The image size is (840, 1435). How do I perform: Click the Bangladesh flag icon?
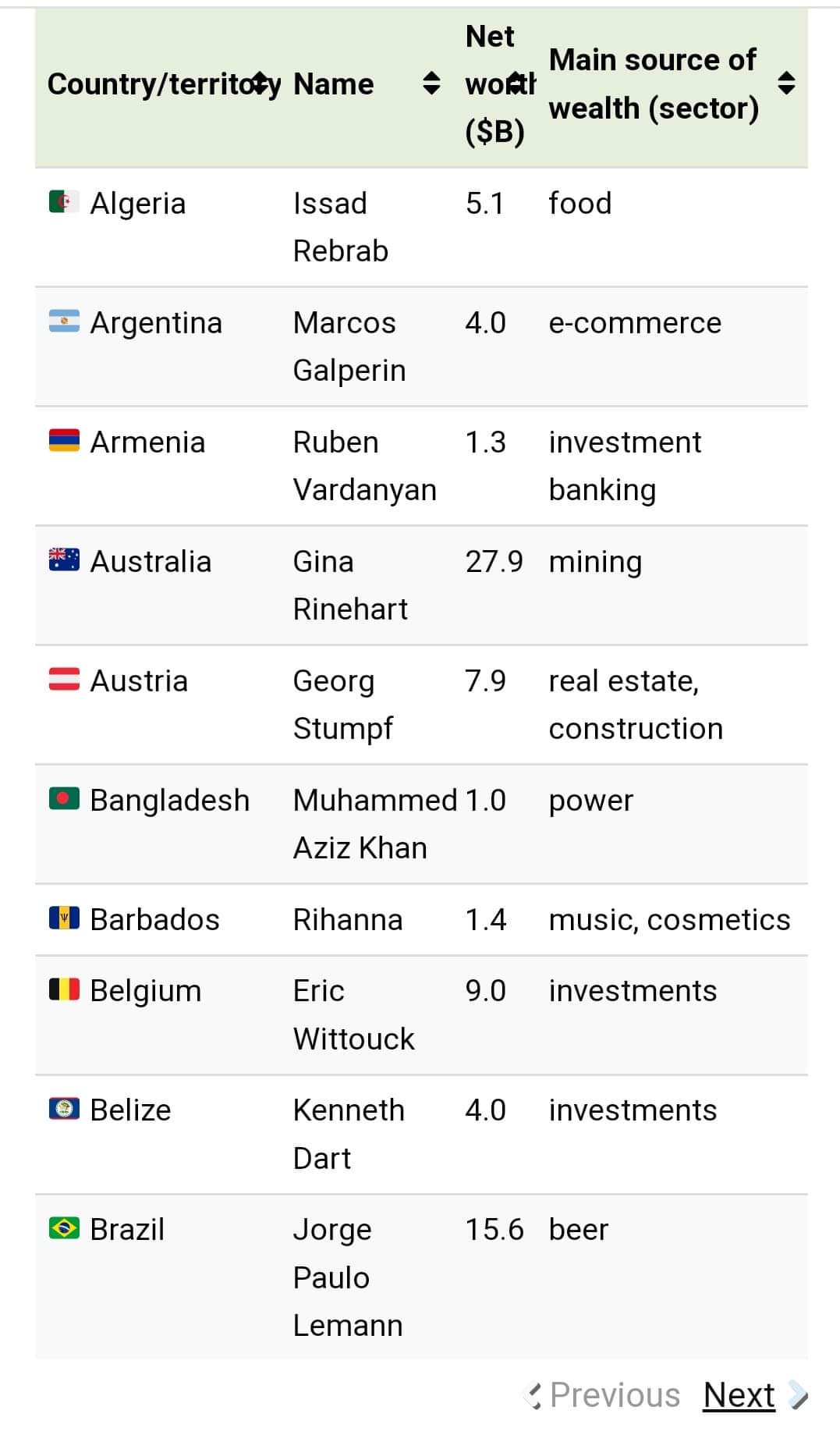(x=64, y=799)
